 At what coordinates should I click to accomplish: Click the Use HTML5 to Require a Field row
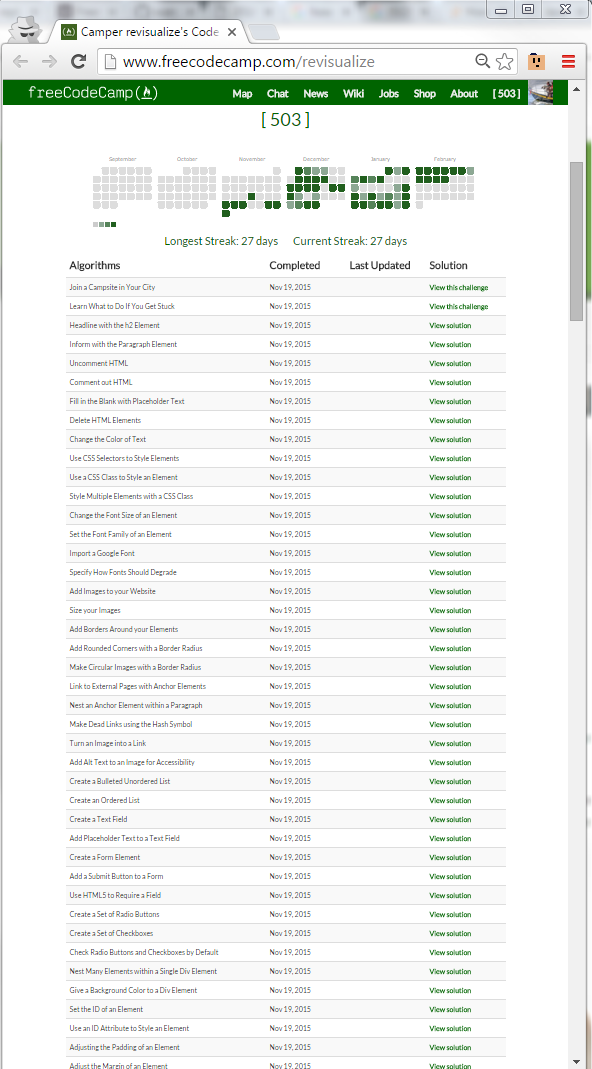click(x=286, y=896)
